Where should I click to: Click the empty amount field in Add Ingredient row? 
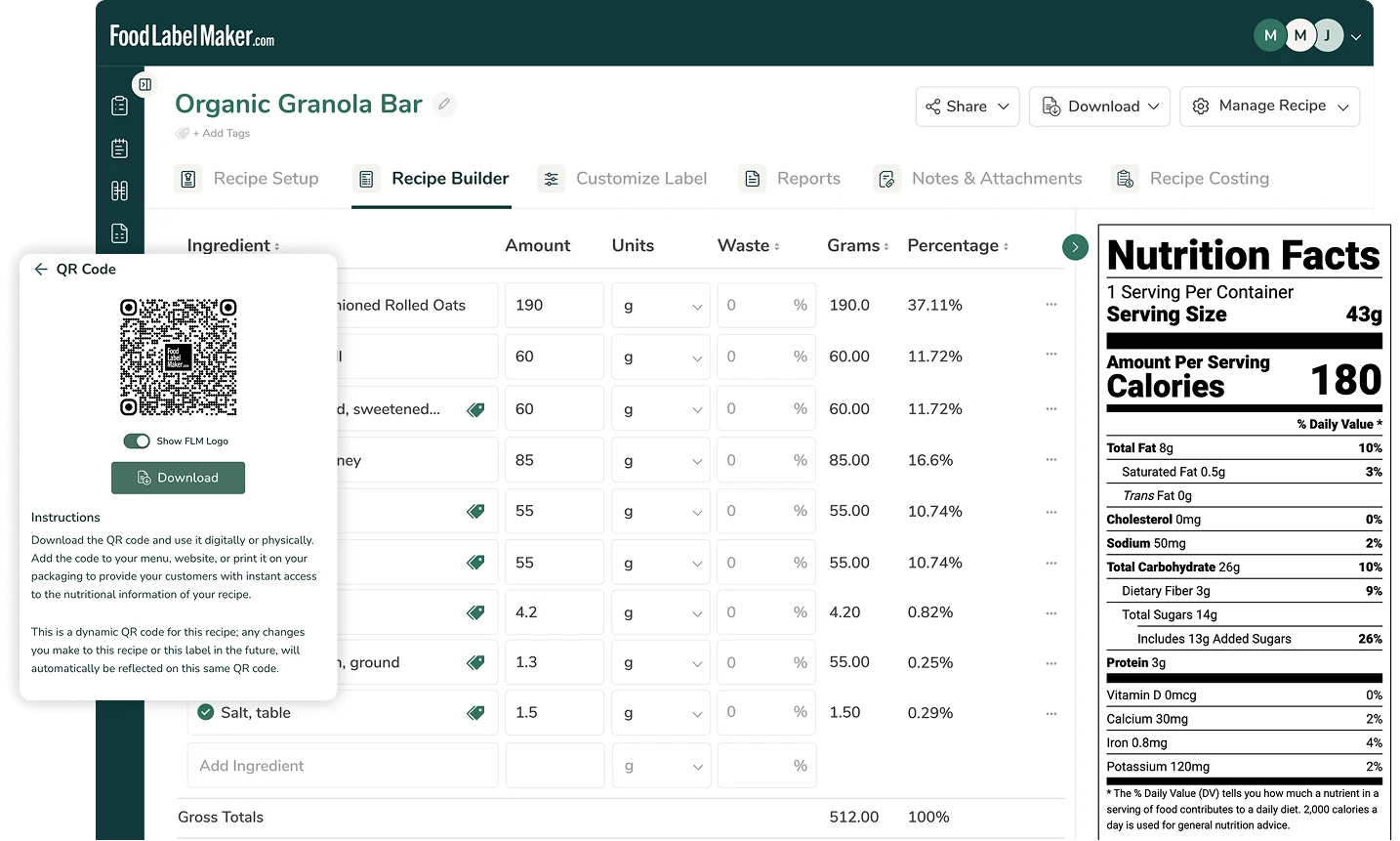(x=555, y=766)
